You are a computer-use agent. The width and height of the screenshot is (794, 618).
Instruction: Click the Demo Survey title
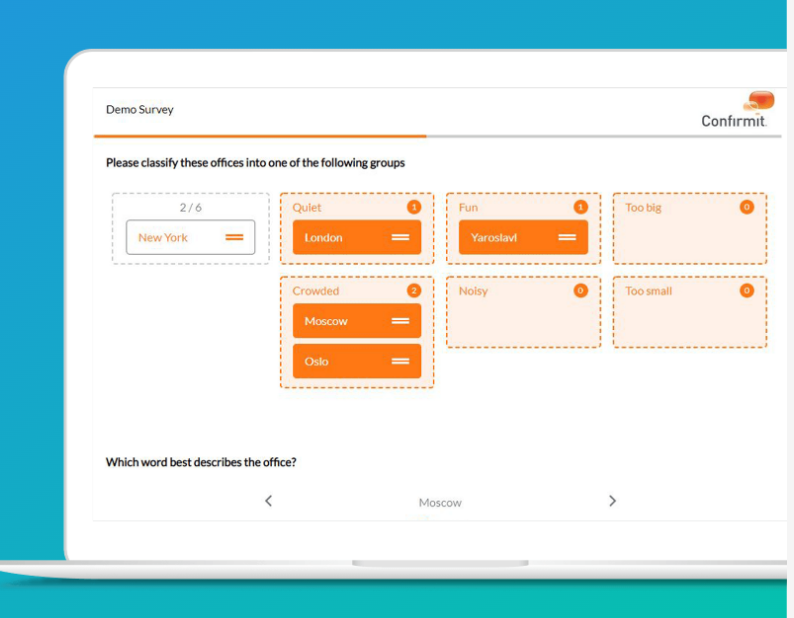point(140,110)
